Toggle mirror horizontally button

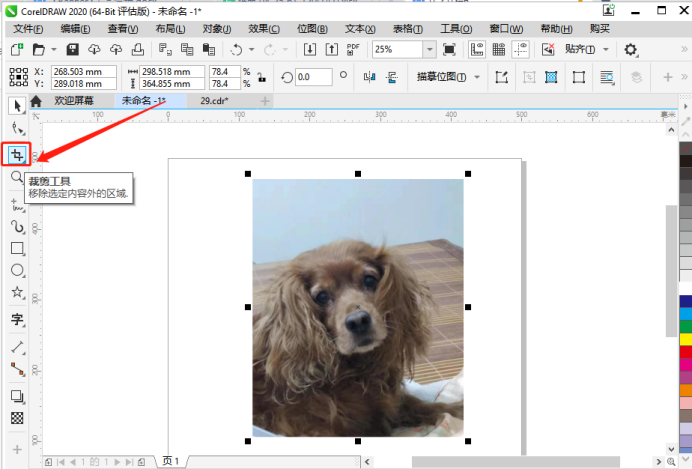tap(371, 77)
